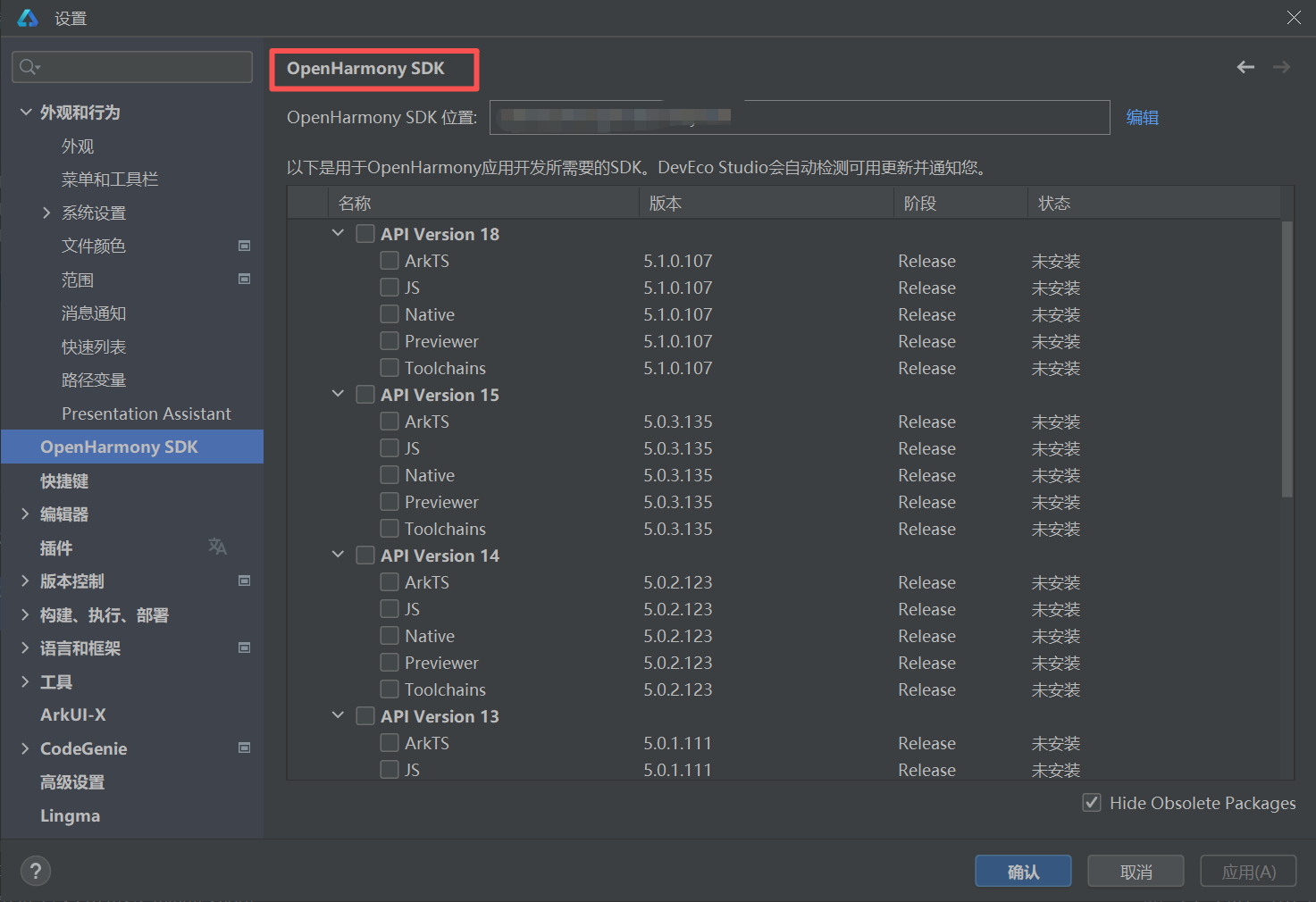Open the 消息通知 settings page
The height and width of the screenshot is (902, 1316).
point(94,313)
